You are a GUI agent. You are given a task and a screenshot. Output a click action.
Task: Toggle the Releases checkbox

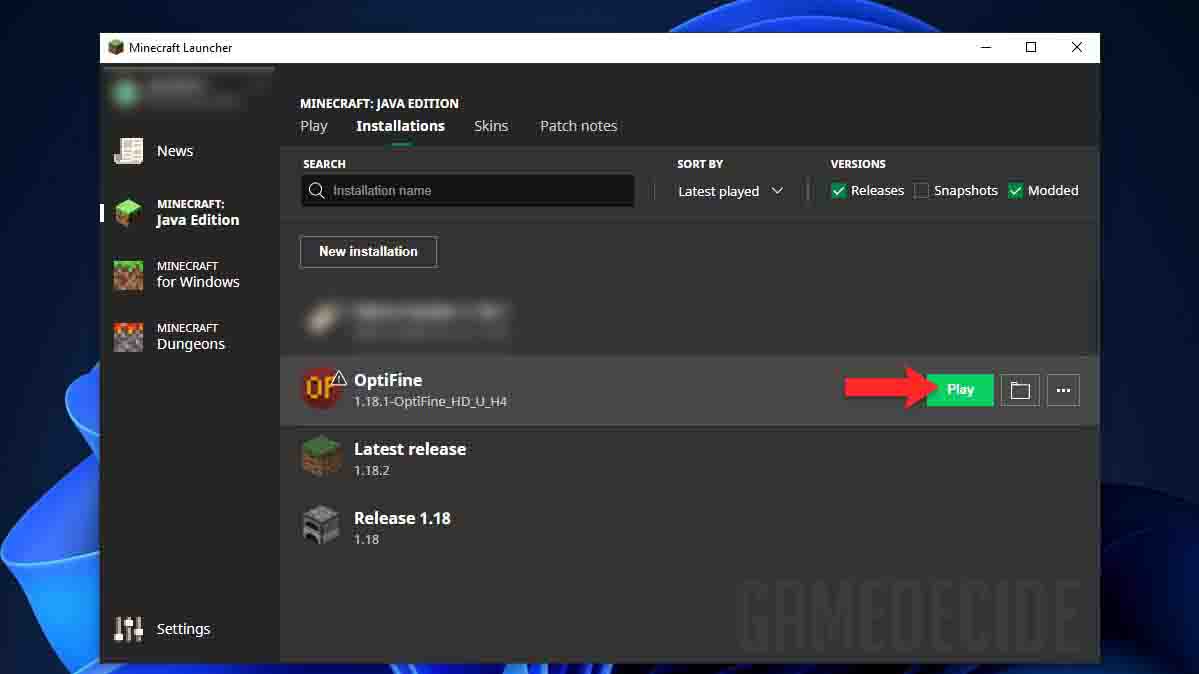pos(839,191)
